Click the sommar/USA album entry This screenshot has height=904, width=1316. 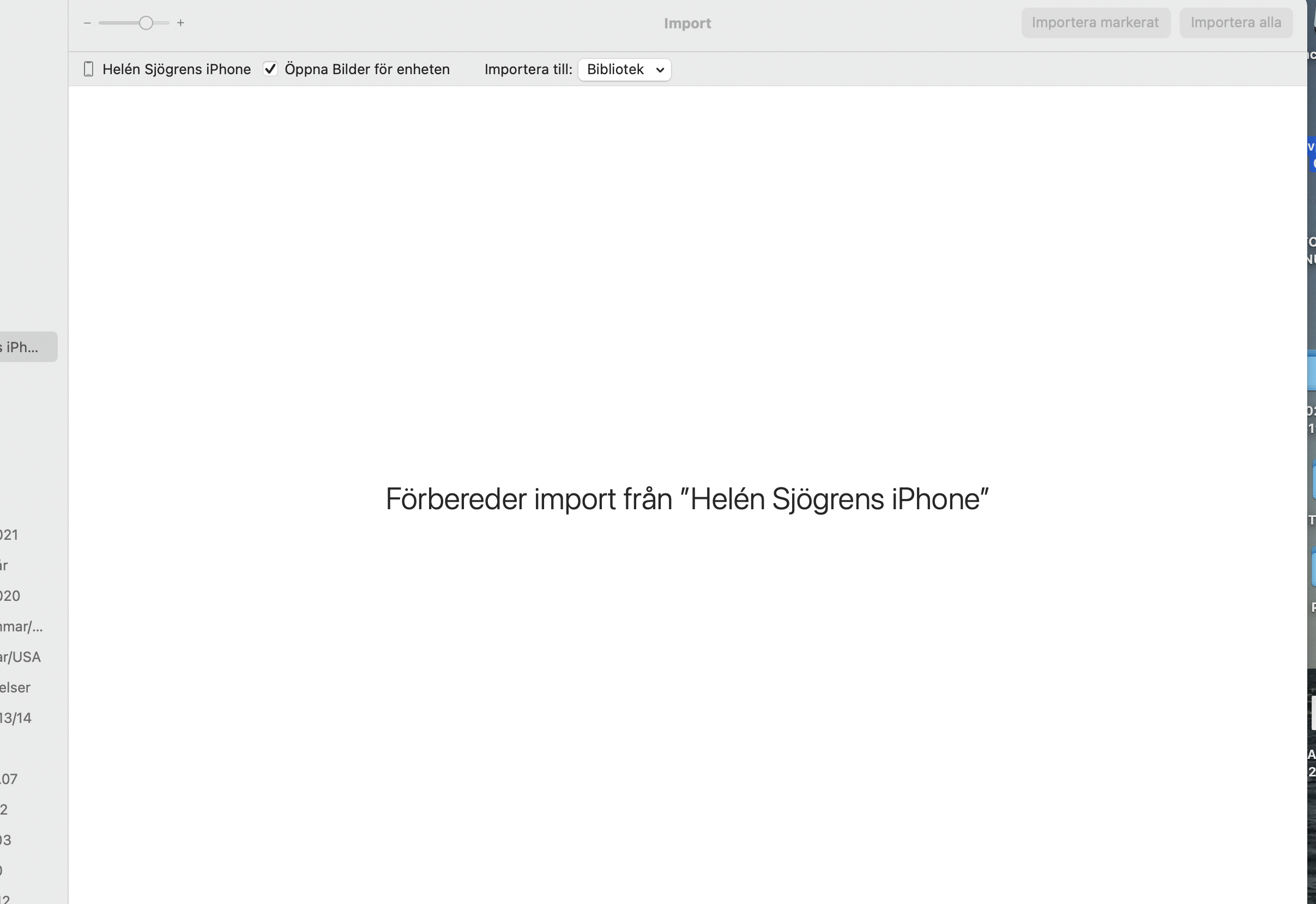click(x=20, y=656)
